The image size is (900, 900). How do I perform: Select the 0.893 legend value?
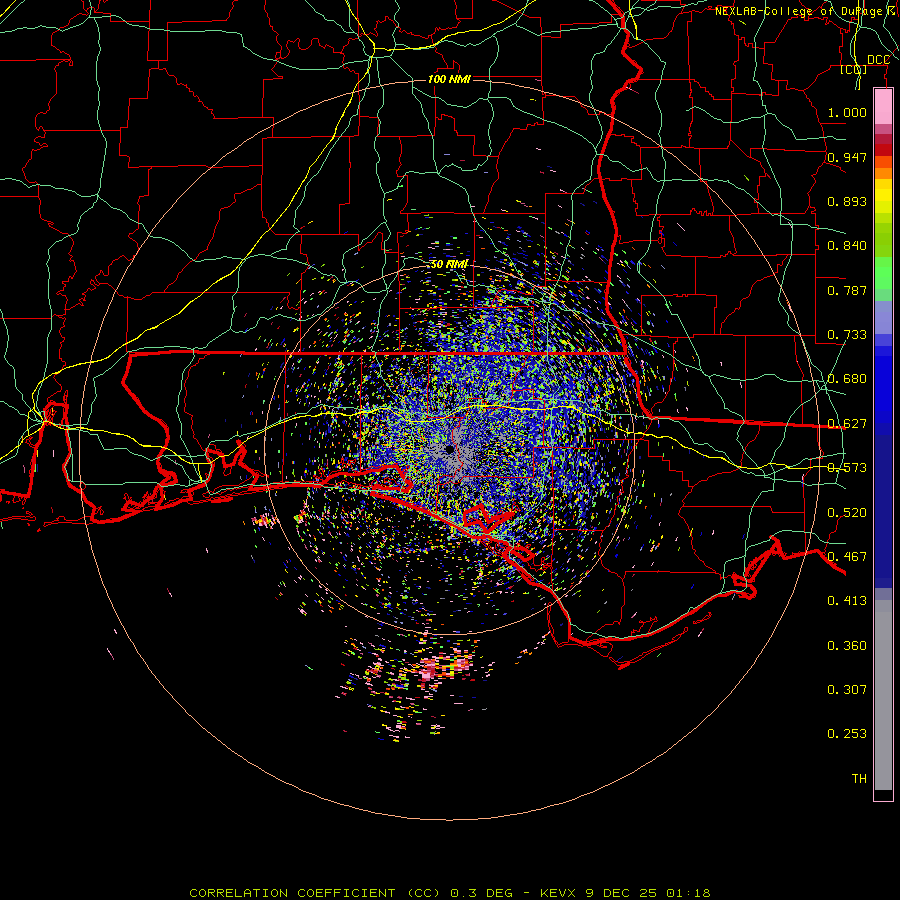[847, 201]
